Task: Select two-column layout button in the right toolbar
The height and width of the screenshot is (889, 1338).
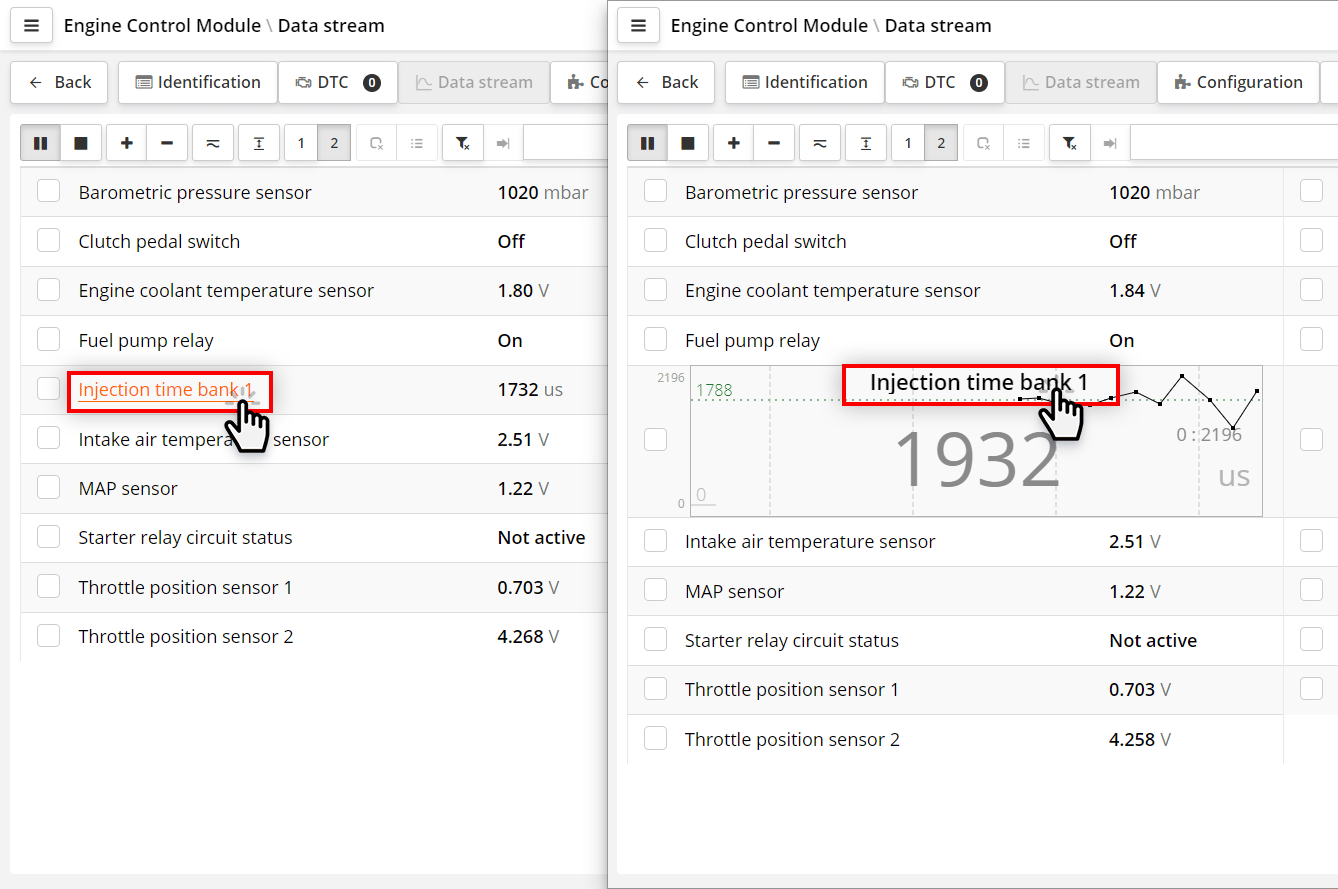Action: [x=941, y=143]
